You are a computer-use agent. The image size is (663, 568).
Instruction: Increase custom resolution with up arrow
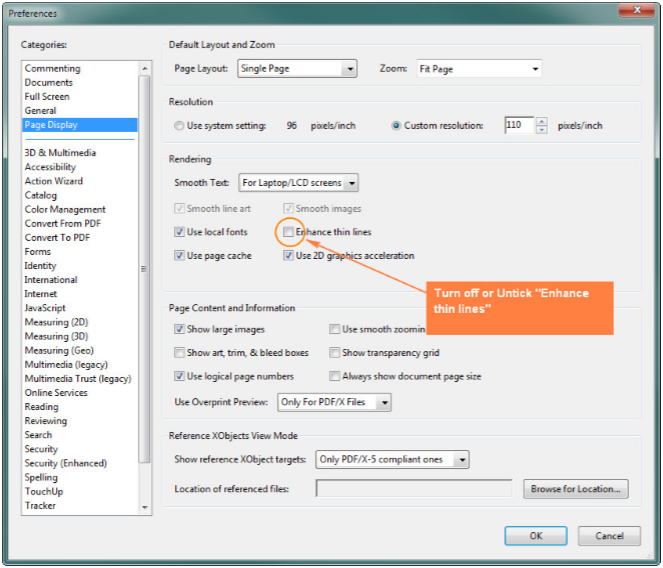point(542,121)
